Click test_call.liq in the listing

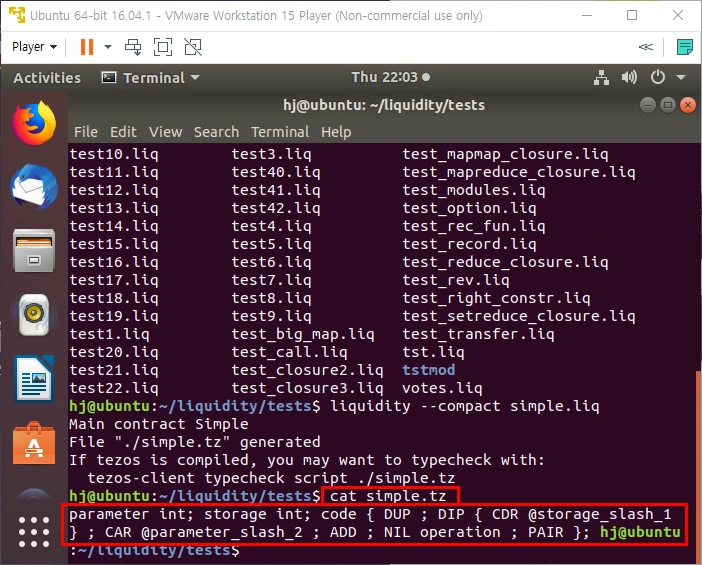[289, 352]
